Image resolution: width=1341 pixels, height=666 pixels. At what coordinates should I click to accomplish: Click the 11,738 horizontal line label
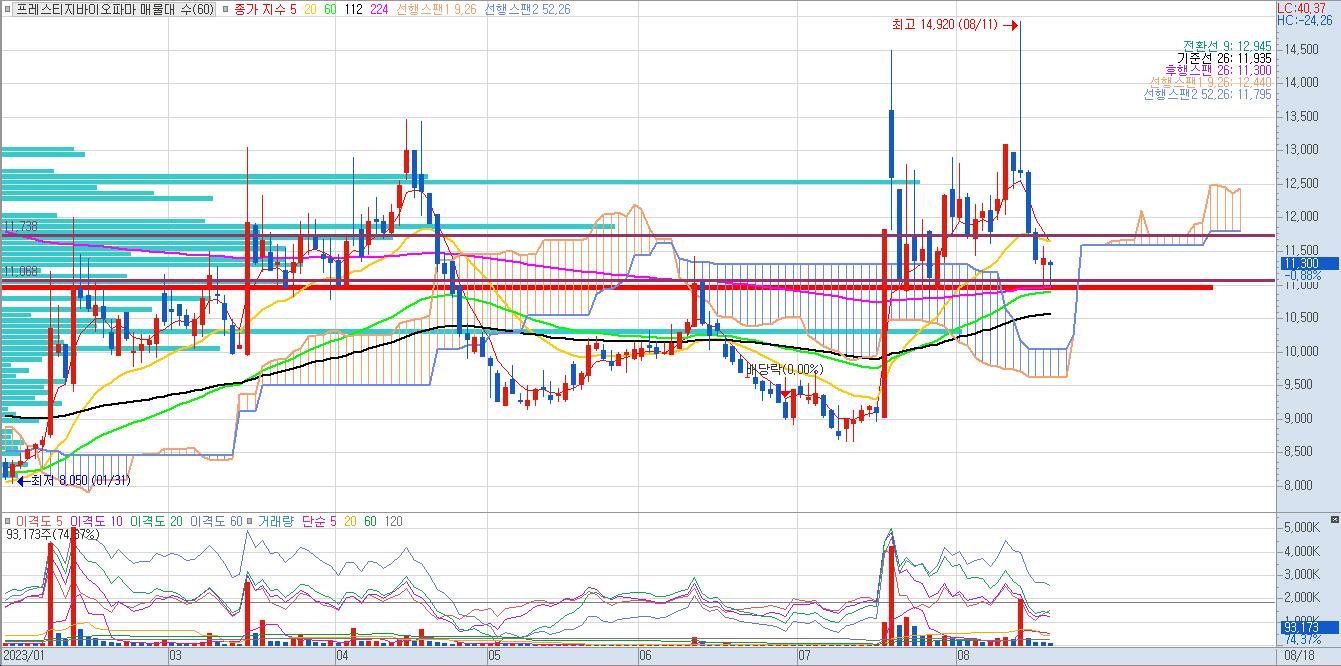20,227
